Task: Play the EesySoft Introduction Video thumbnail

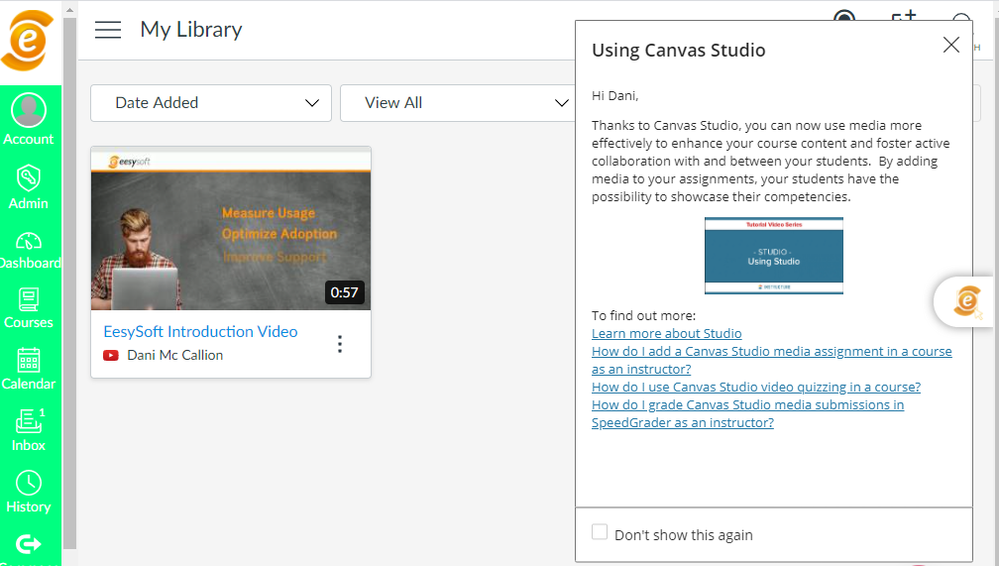Action: point(231,229)
